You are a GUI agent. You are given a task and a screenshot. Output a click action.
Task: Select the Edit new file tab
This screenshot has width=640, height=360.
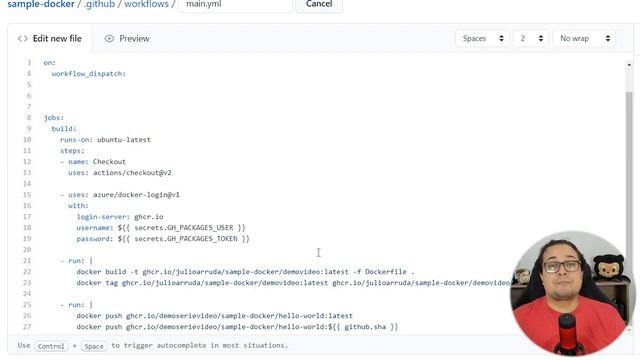click(50, 38)
